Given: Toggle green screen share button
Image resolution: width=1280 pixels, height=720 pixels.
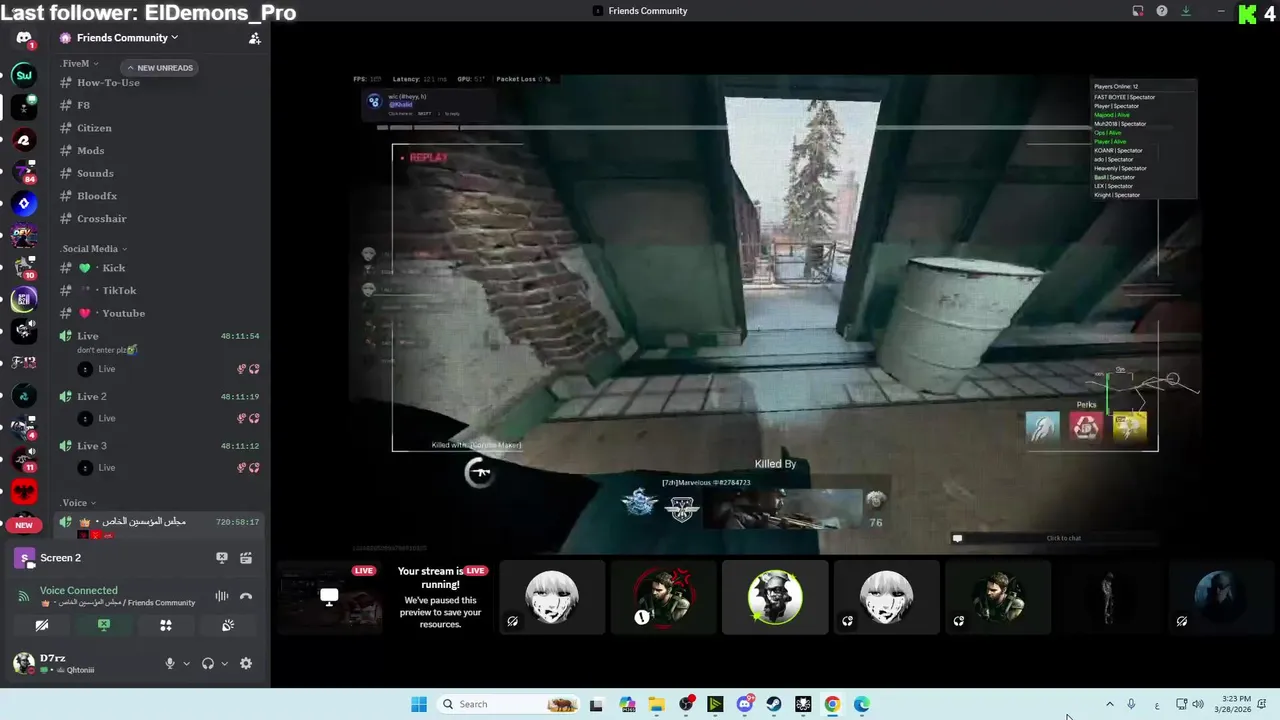Looking at the screenshot, I should click(x=104, y=626).
